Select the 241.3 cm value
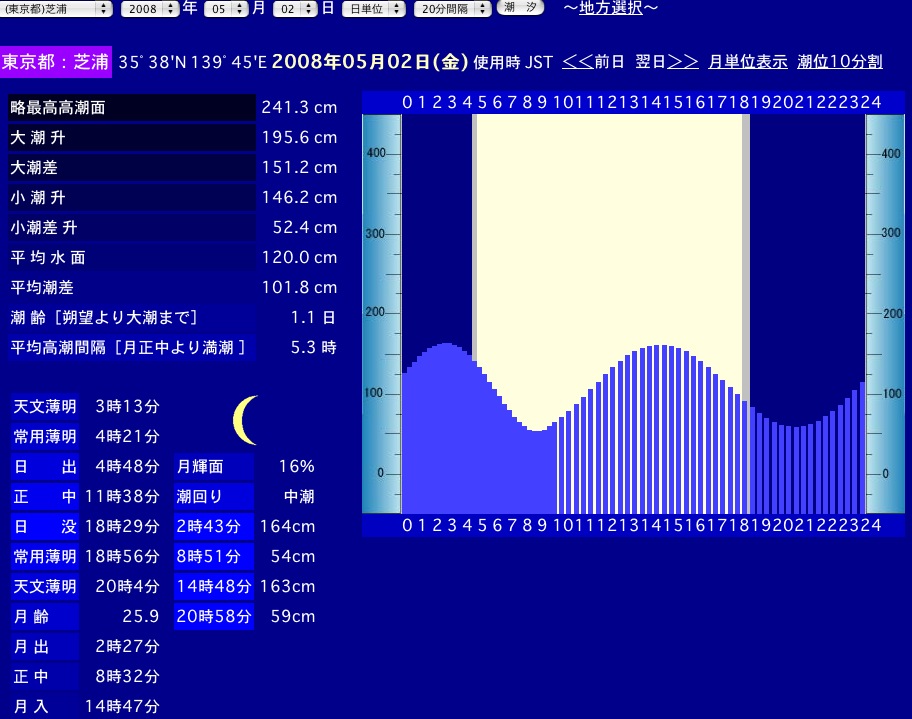 click(x=299, y=108)
